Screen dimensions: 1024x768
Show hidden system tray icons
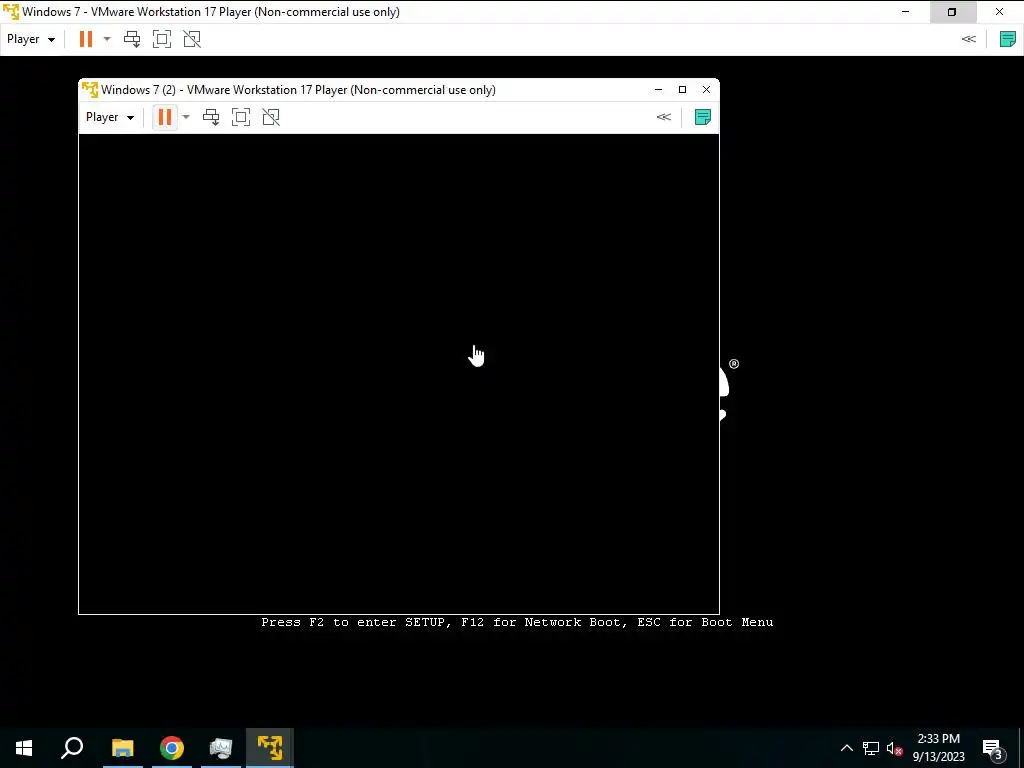tap(846, 748)
